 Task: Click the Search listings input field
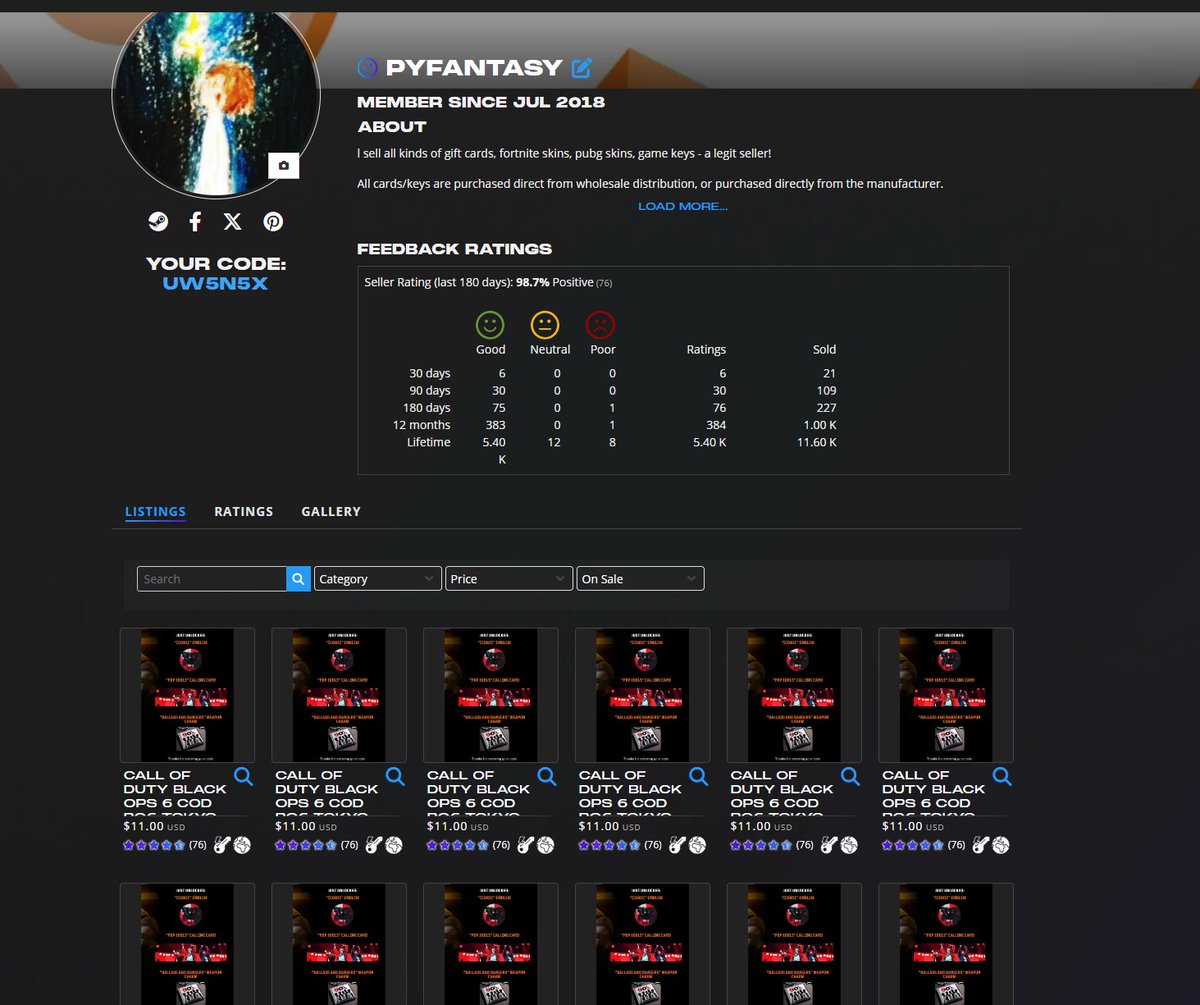(x=212, y=579)
